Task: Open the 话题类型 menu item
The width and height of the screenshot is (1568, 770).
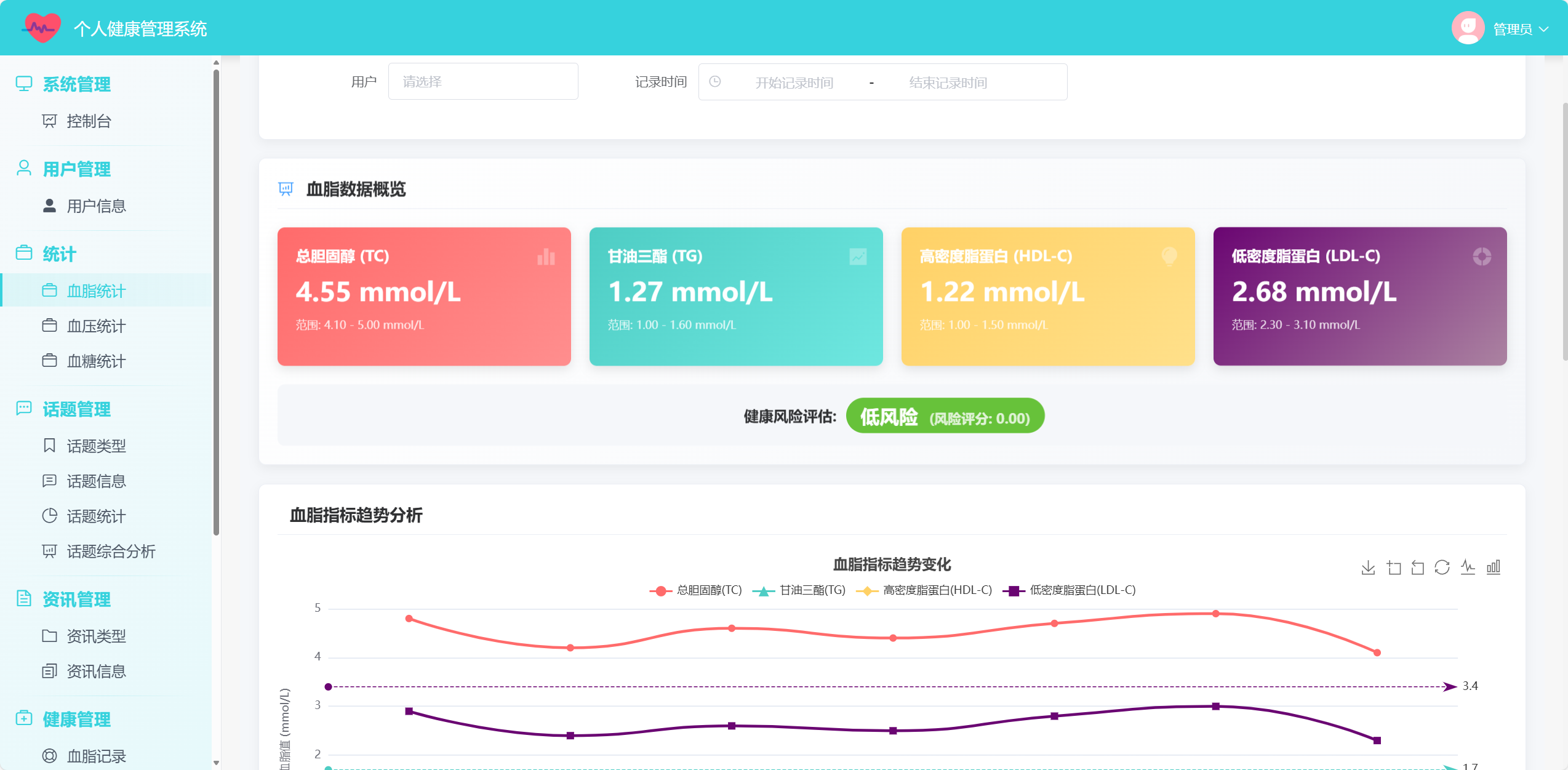Action: tap(106, 446)
